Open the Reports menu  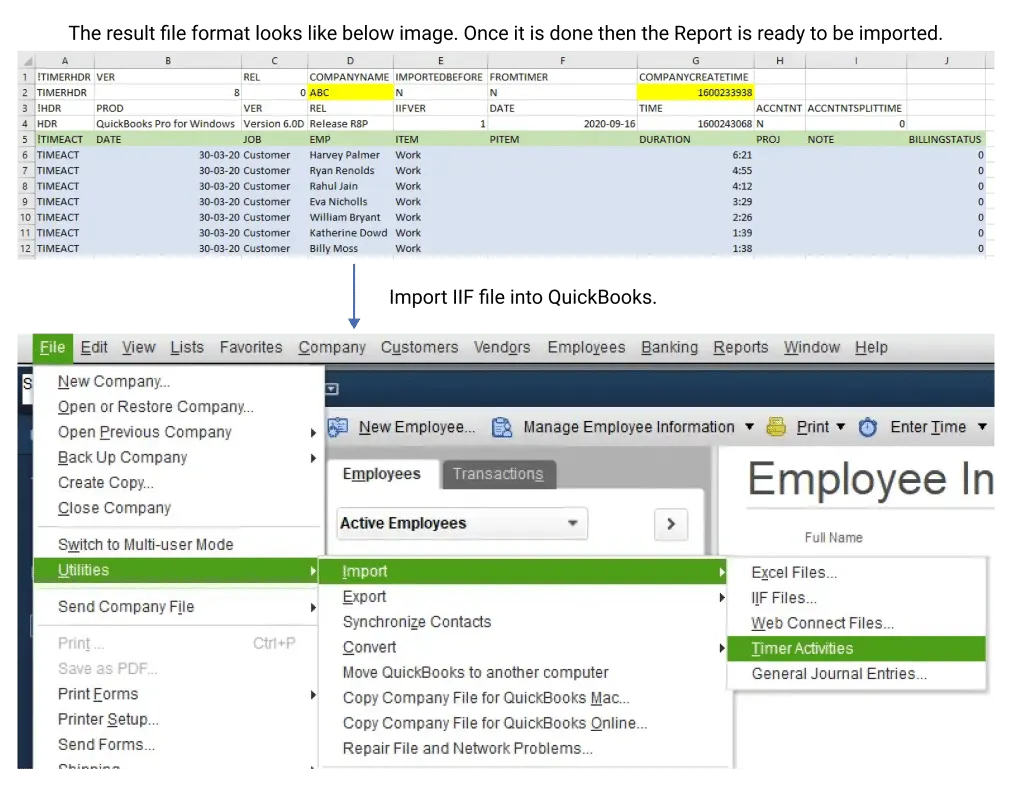(x=740, y=348)
